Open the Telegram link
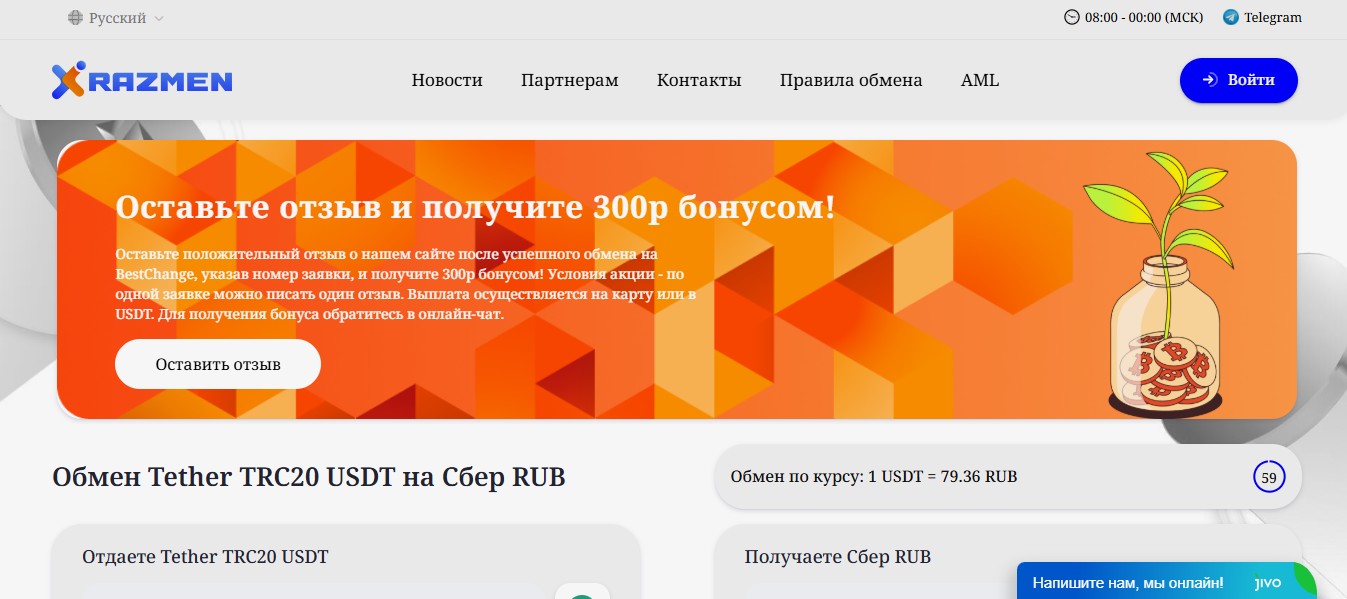 pyautogui.click(x=1262, y=17)
